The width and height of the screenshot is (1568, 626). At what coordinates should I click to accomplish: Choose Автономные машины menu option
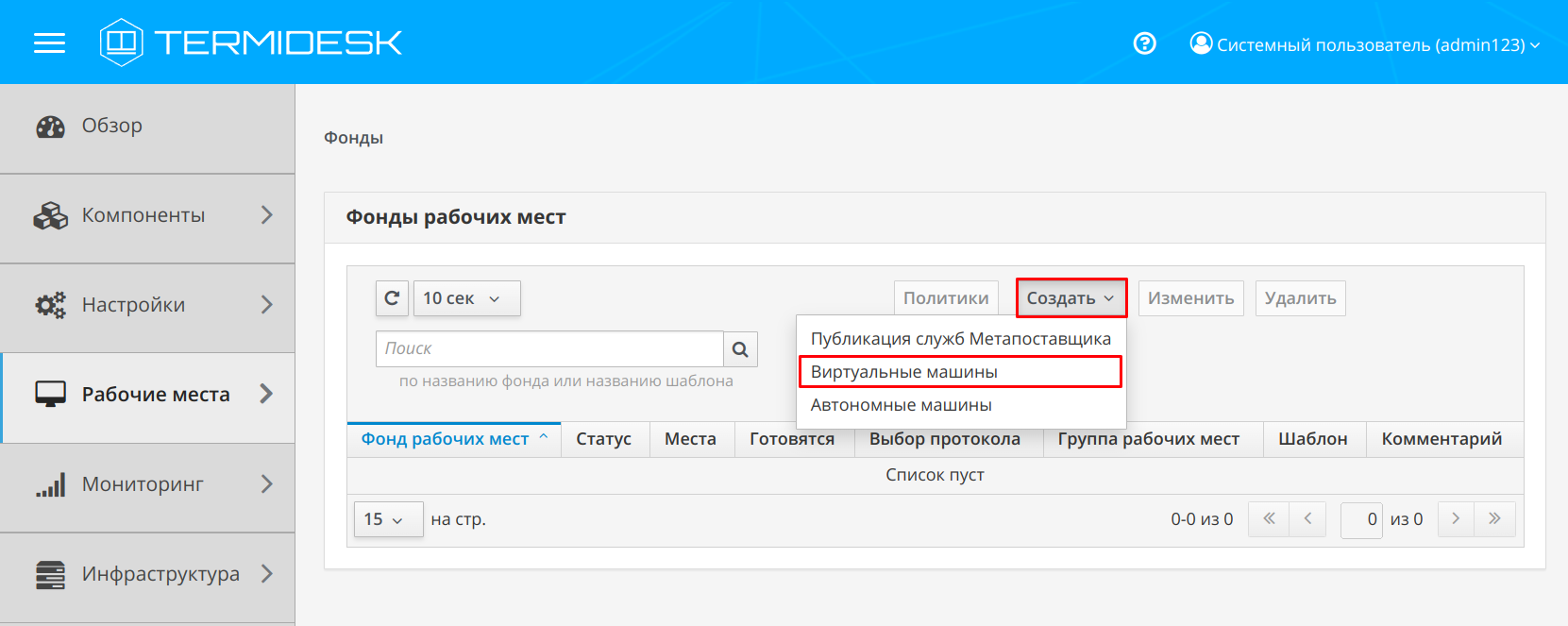click(901, 405)
